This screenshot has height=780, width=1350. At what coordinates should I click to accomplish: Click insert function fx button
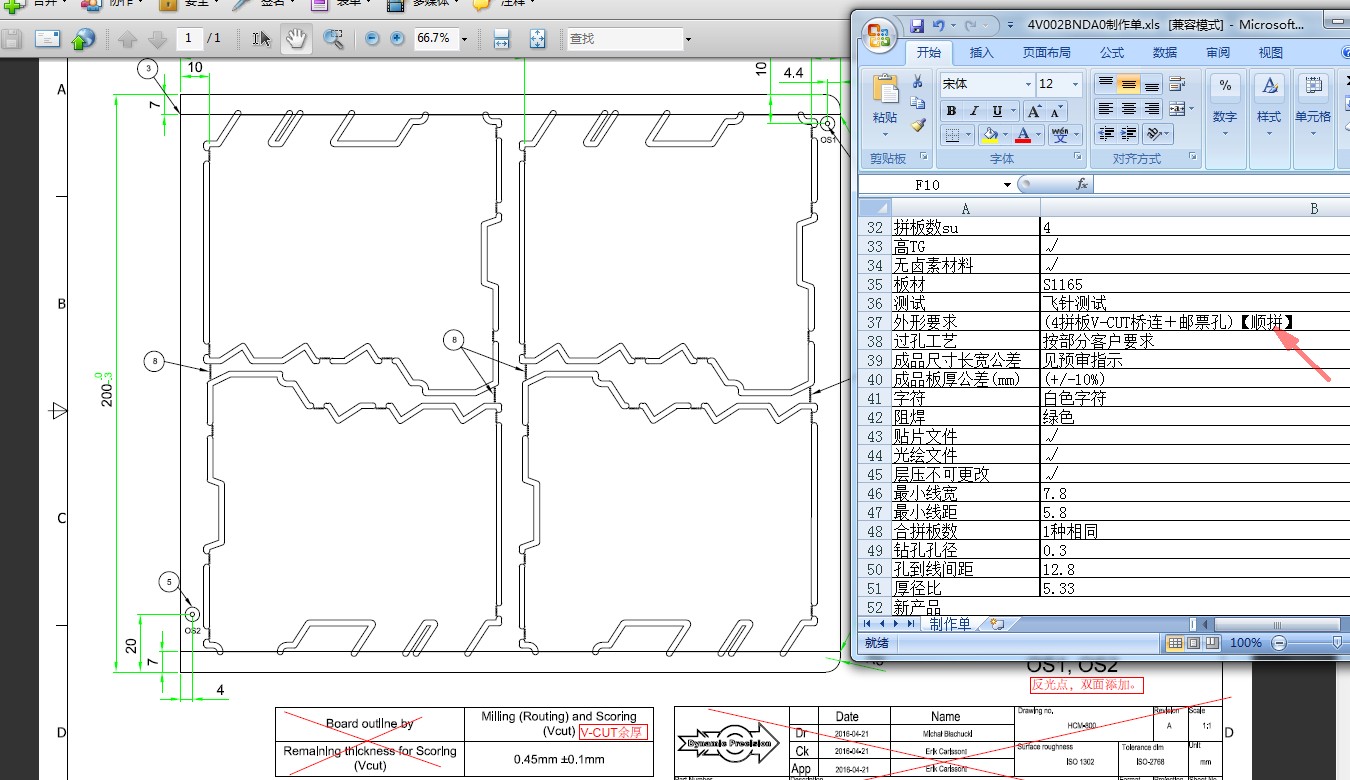coord(1081,185)
